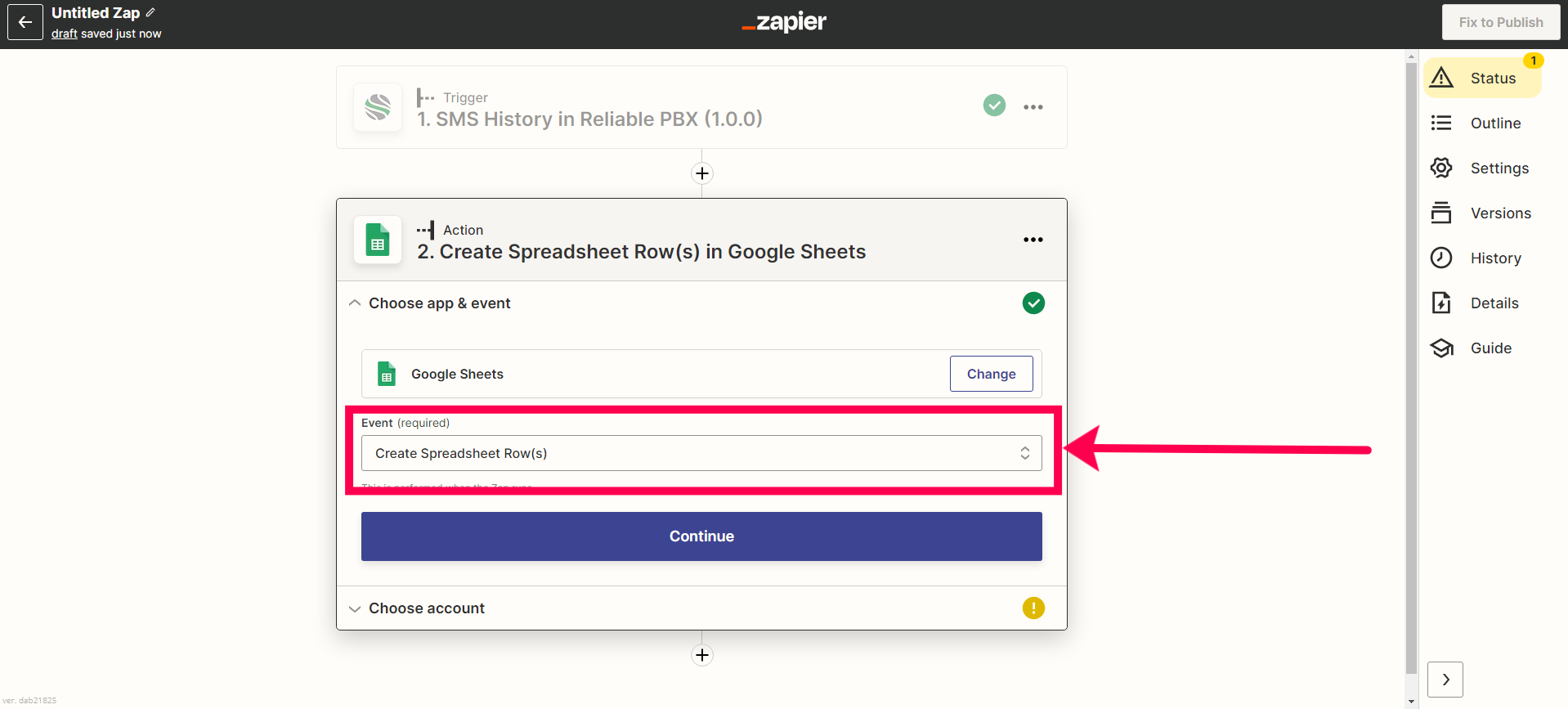Click the Continue button
The width and height of the screenshot is (1568, 709).
pos(701,536)
